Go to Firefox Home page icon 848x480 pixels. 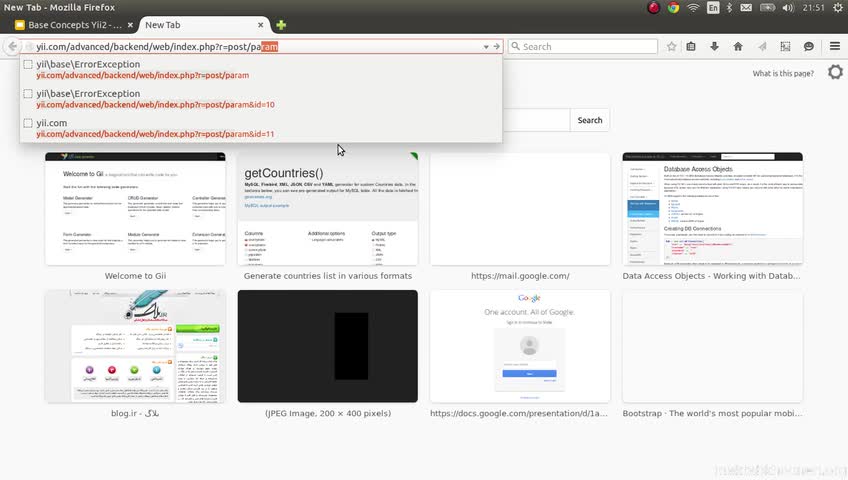point(738,46)
